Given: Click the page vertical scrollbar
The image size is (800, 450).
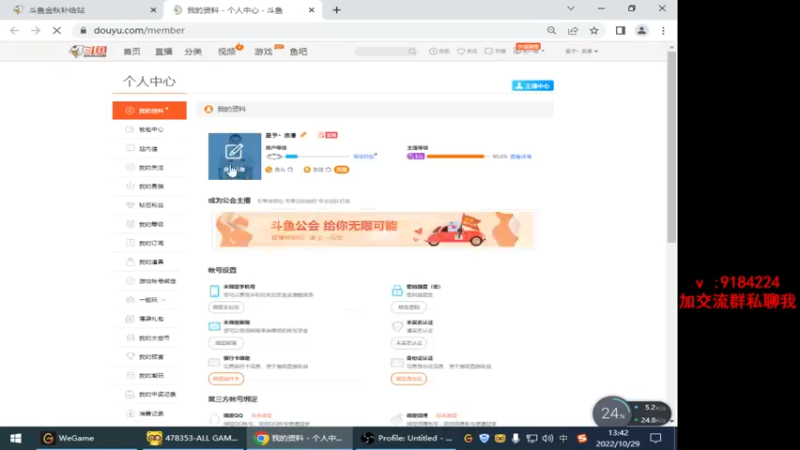Looking at the screenshot, I should [x=671, y=147].
